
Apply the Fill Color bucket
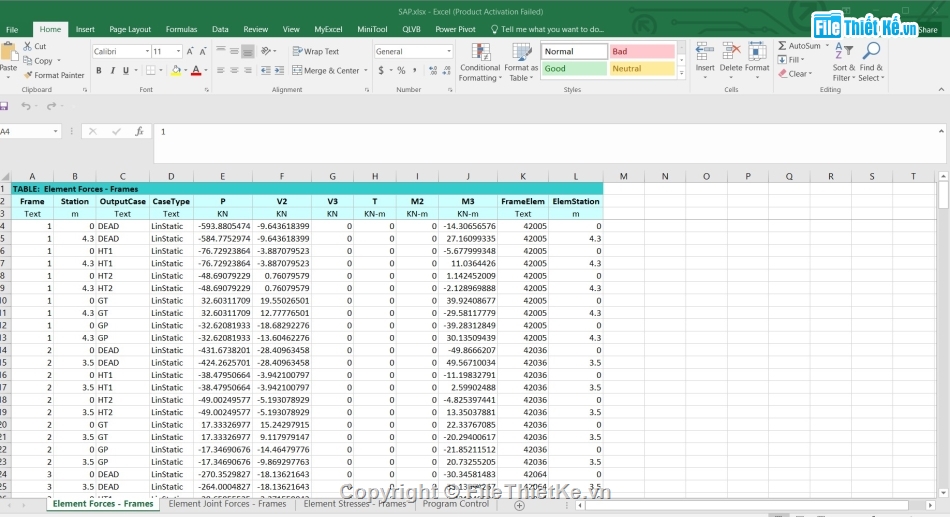click(176, 70)
